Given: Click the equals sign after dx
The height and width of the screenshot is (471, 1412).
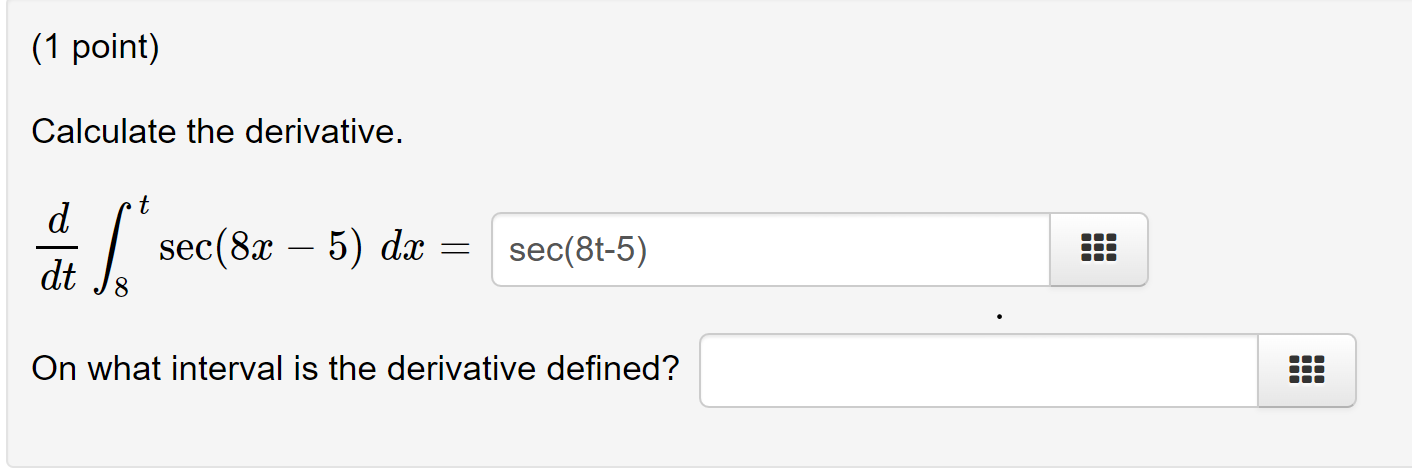Looking at the screenshot, I should (x=455, y=249).
